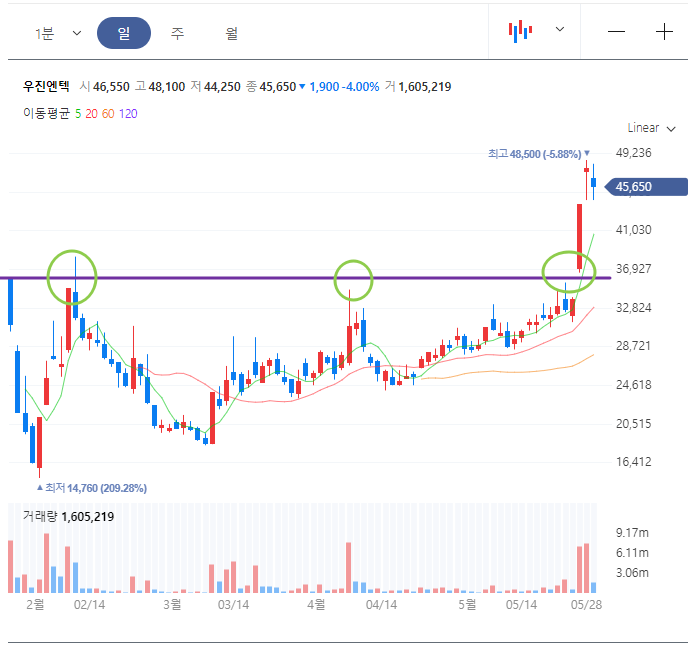Click the opening price 46,550
The height and width of the screenshot is (648, 692).
(111, 87)
